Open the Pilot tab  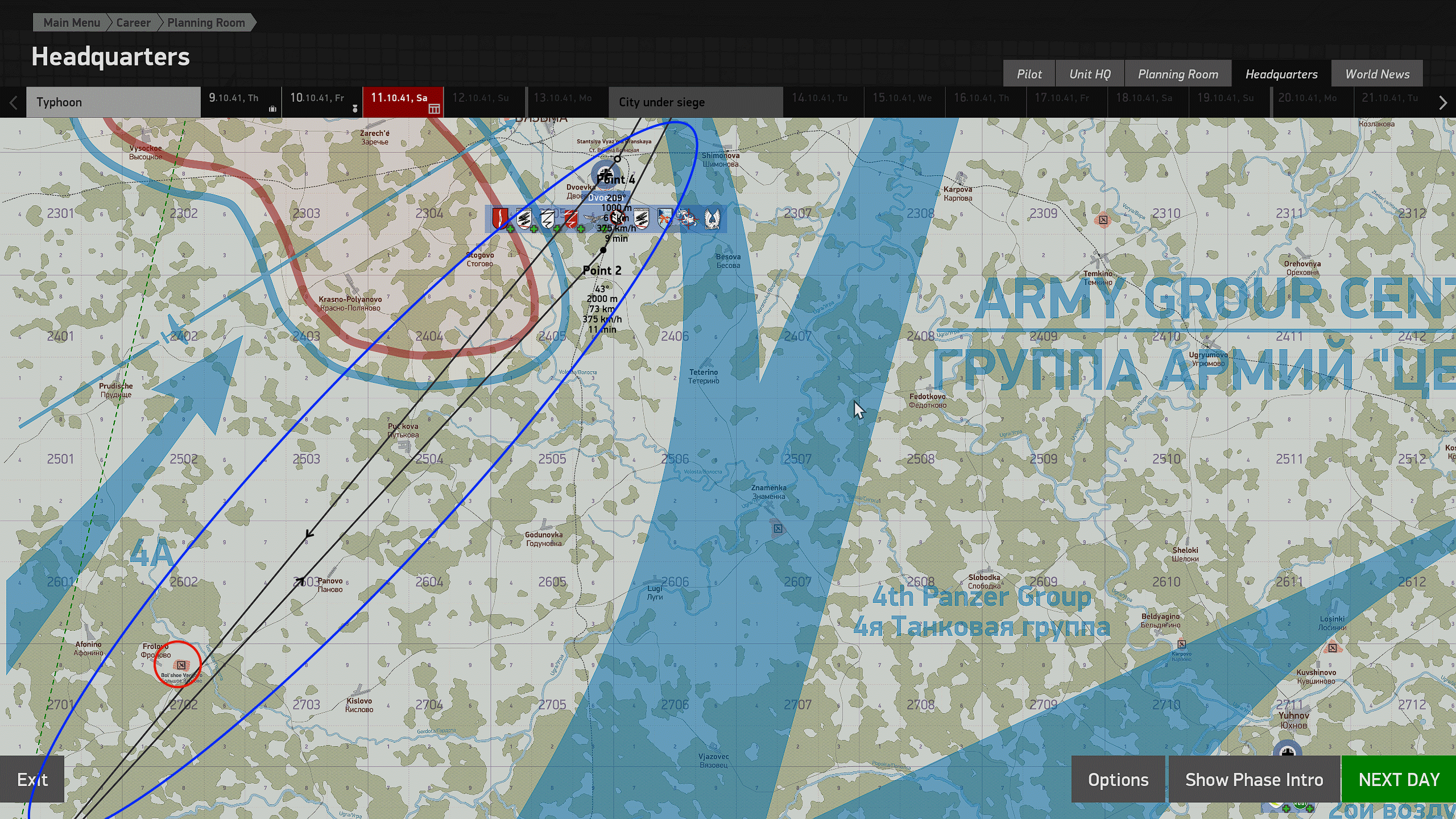1029,74
